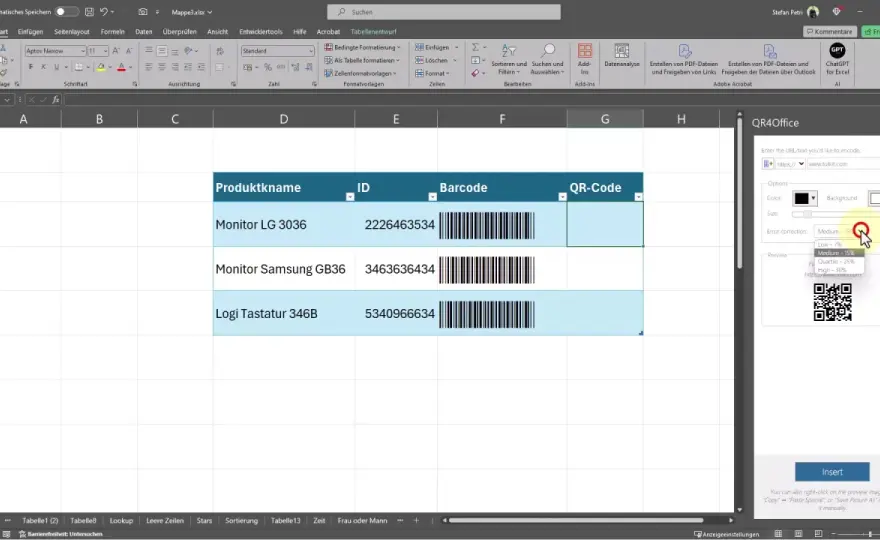Switch to Sortierung sheet tab
The image size is (880, 540).
click(x=241, y=521)
